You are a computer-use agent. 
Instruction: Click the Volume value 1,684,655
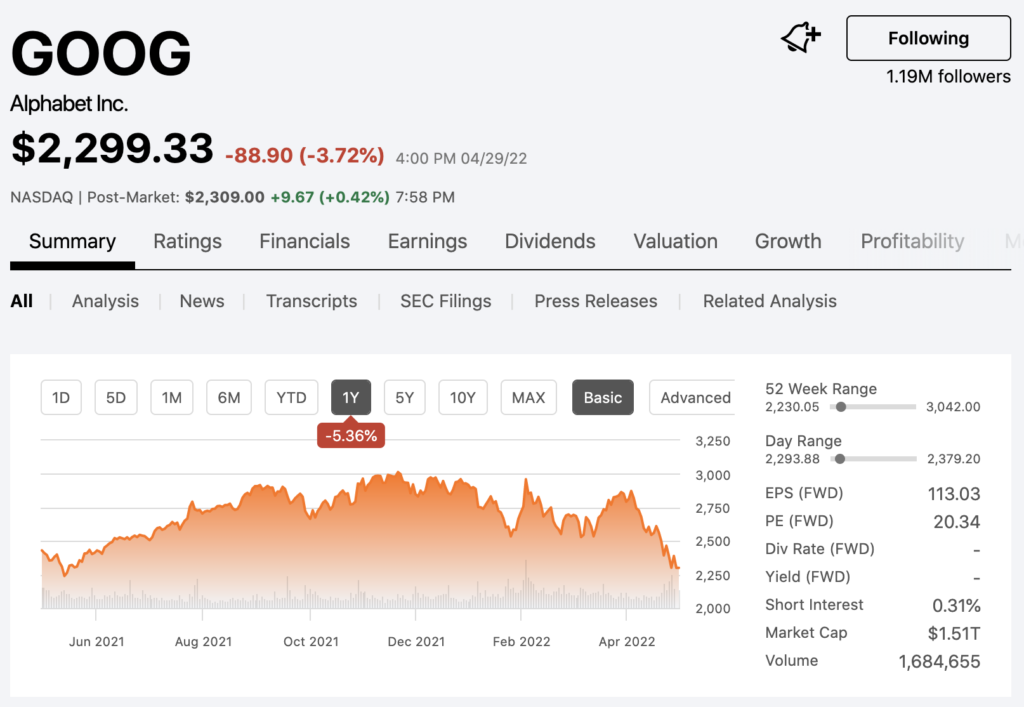[939, 662]
